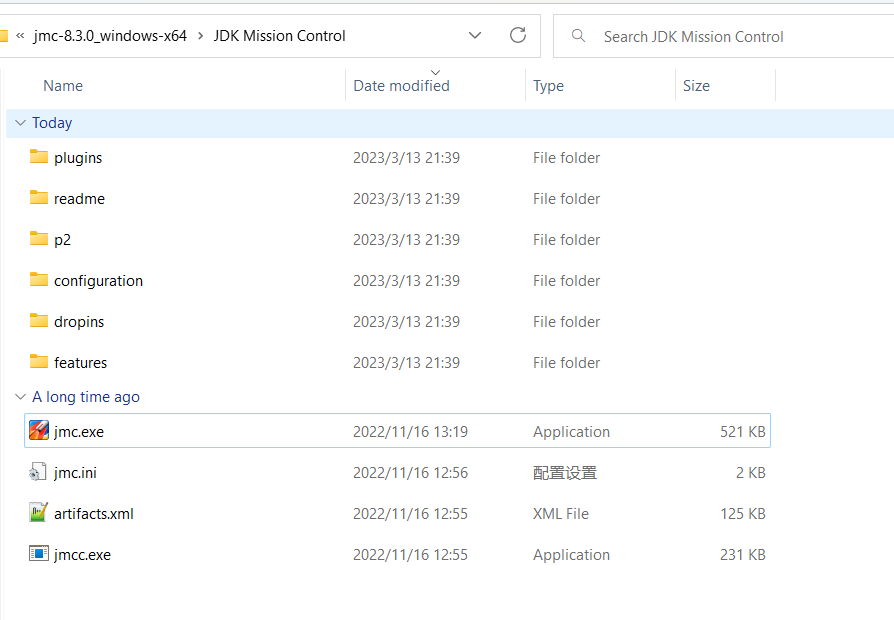894x620 pixels.
Task: Select the artifacts.xml file icon
Action: [38, 513]
